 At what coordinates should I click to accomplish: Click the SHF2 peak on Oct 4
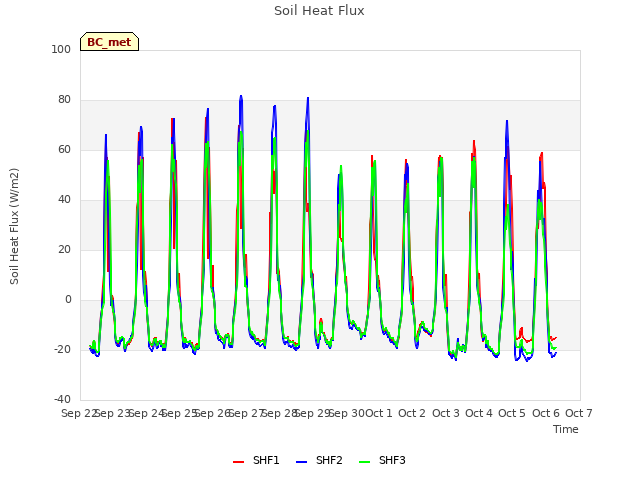tap(507, 121)
